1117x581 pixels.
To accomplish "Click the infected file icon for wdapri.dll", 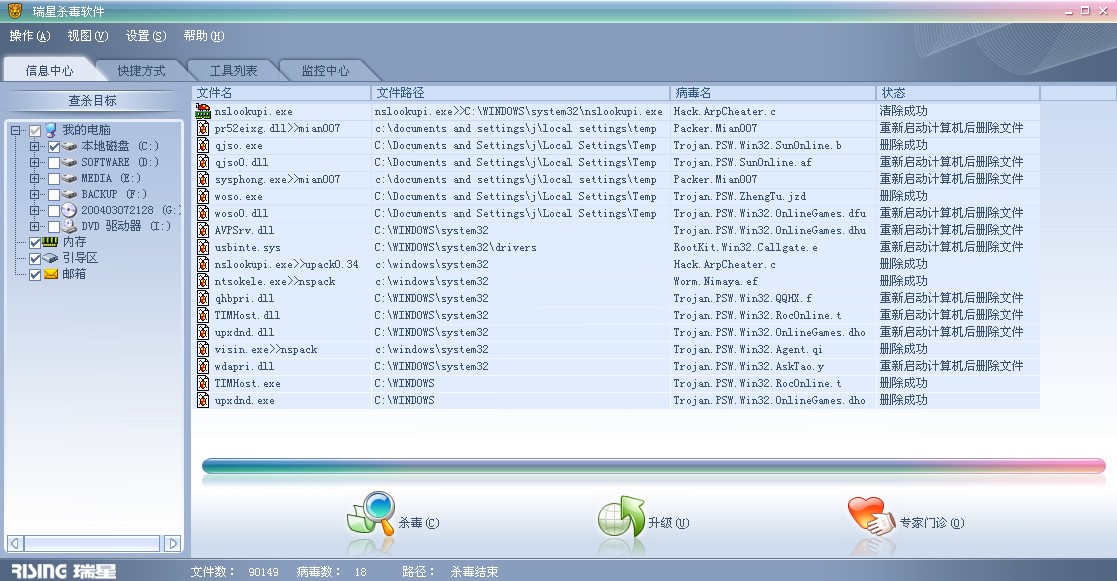I will pyautogui.click(x=203, y=366).
